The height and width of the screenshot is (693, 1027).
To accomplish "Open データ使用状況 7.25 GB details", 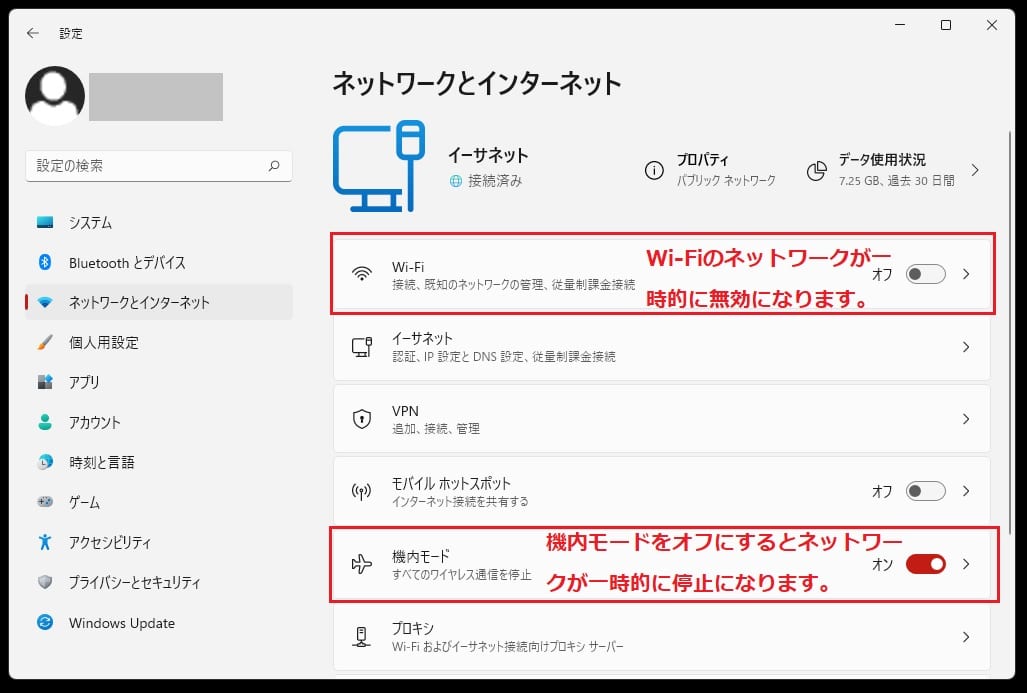I will point(895,170).
